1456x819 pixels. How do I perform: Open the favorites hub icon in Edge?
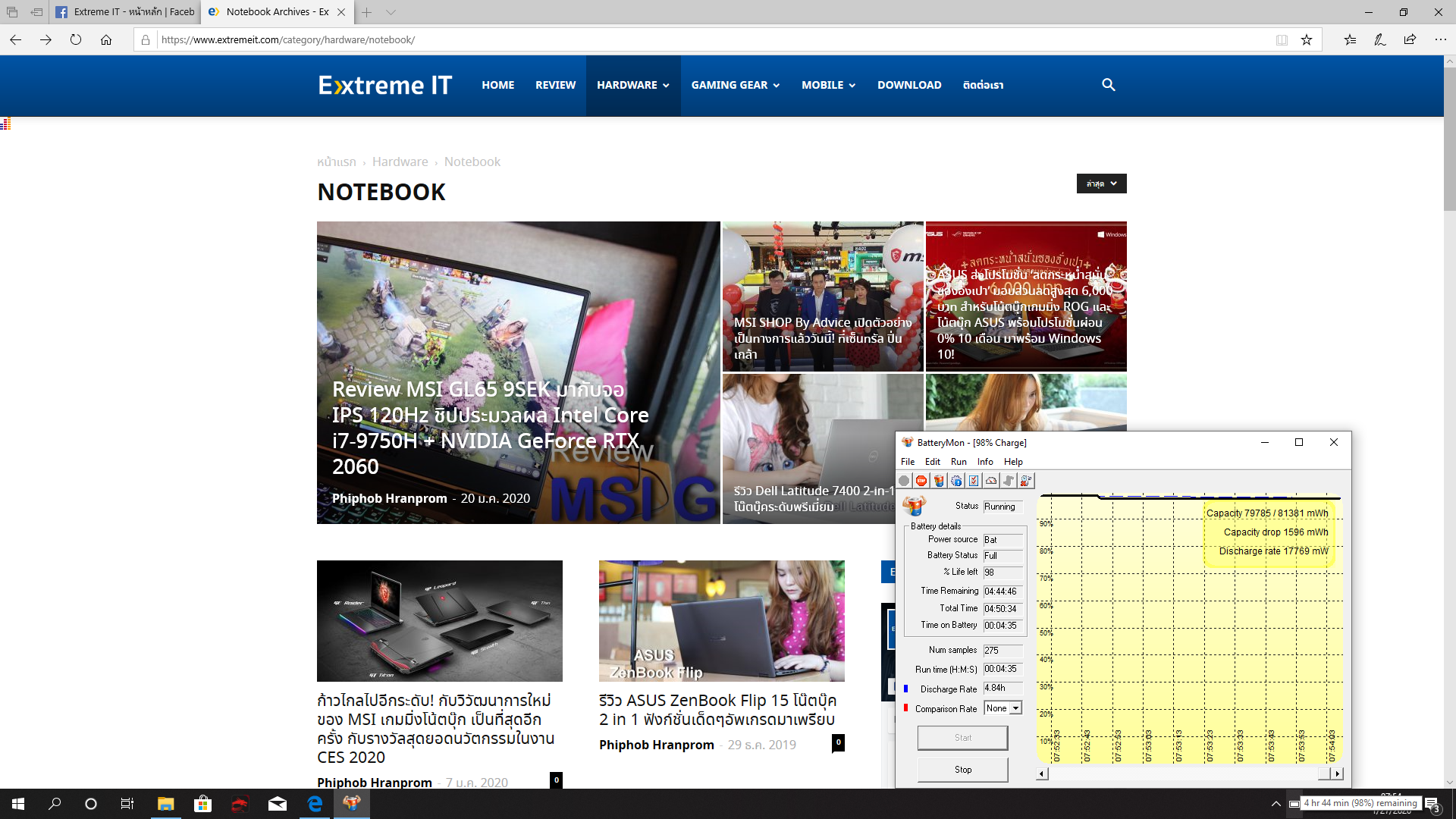(1350, 39)
